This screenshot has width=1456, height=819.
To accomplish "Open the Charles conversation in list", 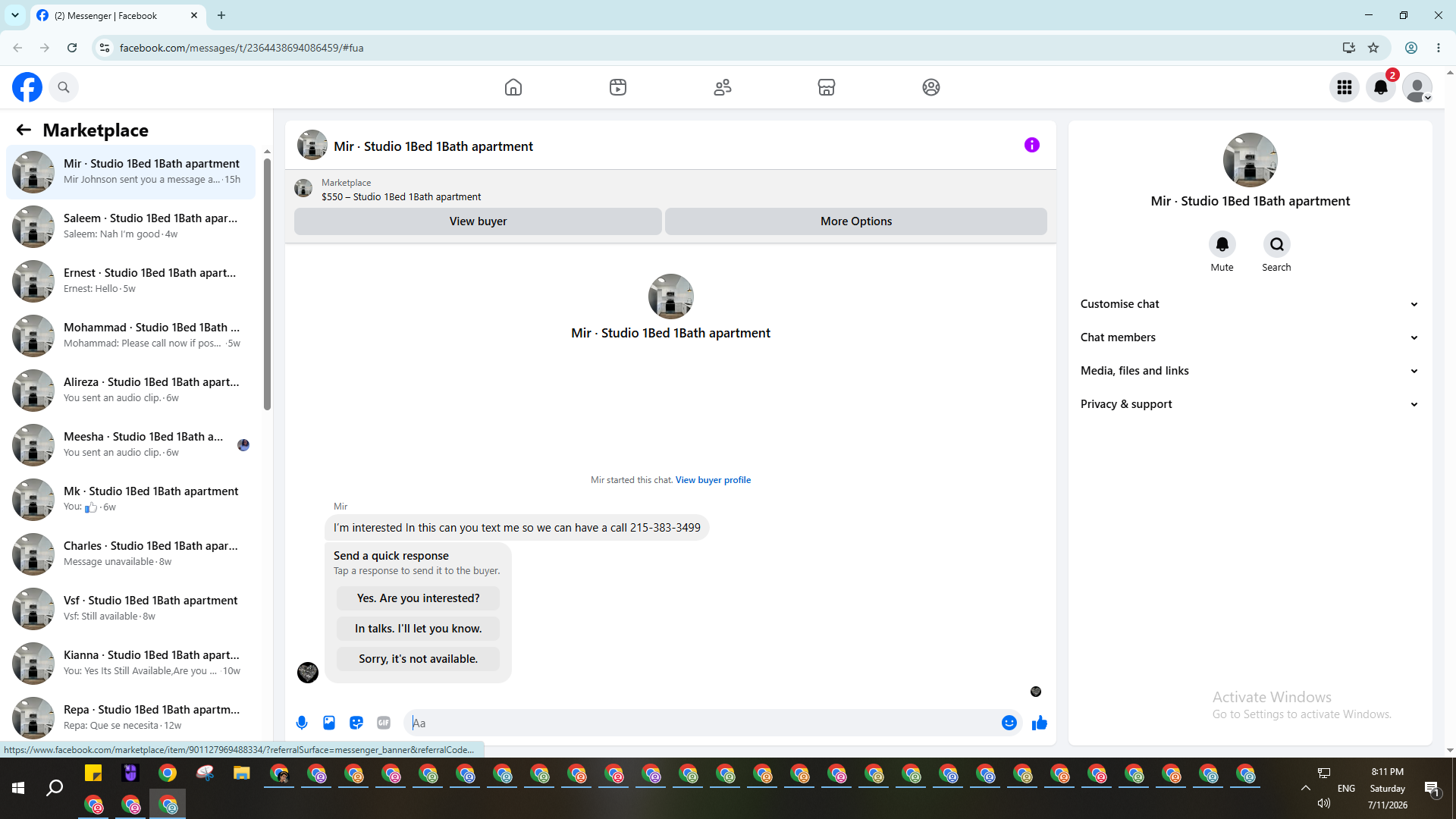I will [131, 554].
